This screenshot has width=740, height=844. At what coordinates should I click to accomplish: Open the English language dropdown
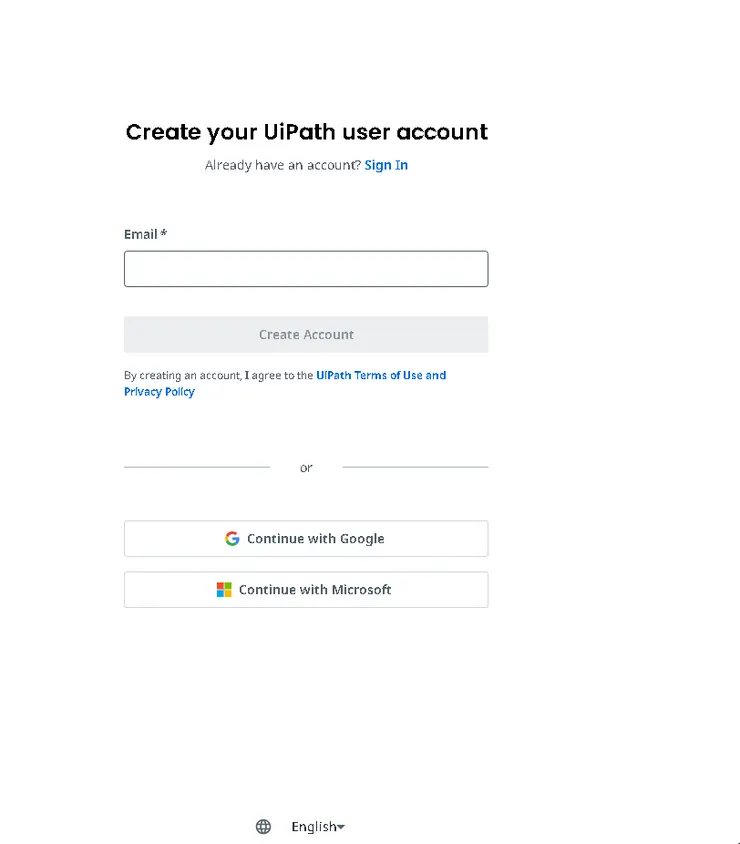pos(316,826)
